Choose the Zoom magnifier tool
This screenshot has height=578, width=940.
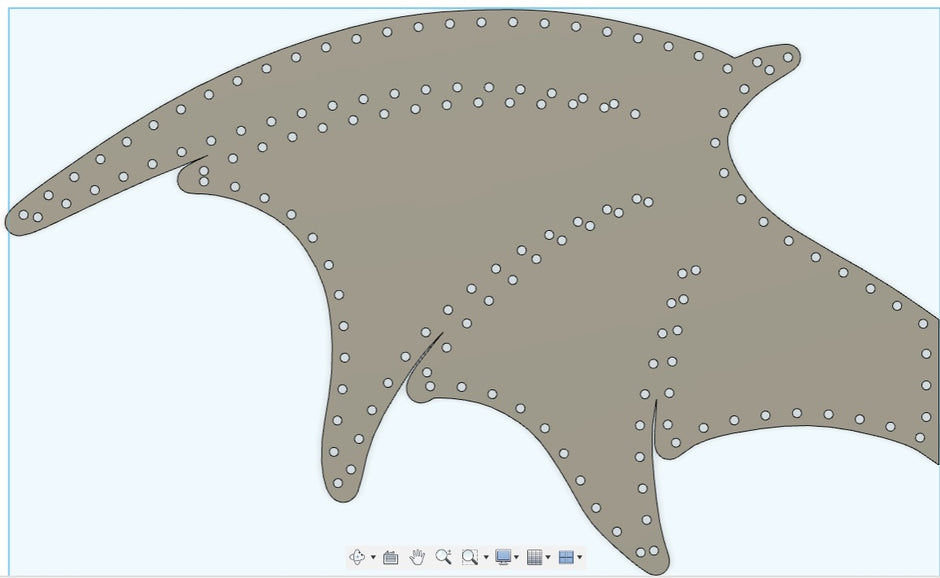(x=443, y=557)
